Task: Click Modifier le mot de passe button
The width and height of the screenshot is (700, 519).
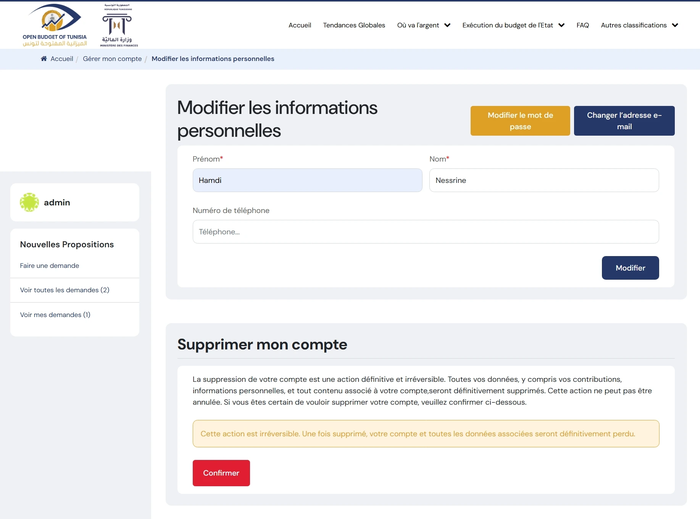Action: tap(520, 121)
